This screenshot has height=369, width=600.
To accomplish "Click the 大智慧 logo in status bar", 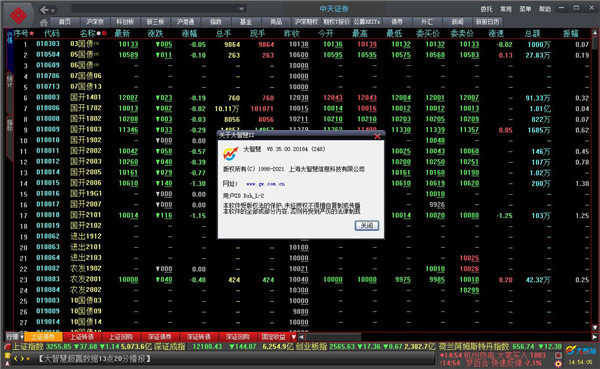I will (x=581, y=350).
